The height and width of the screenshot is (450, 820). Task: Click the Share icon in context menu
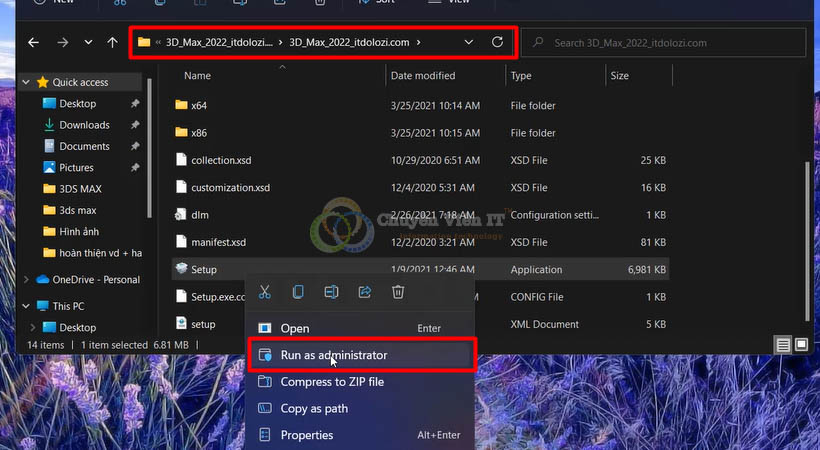point(365,292)
